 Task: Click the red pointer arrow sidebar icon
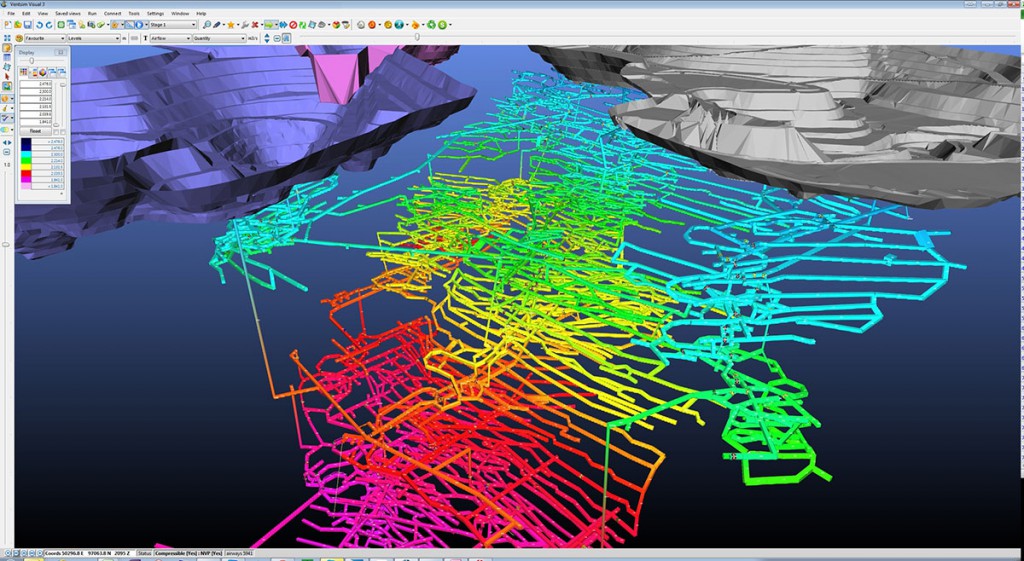click(x=7, y=76)
